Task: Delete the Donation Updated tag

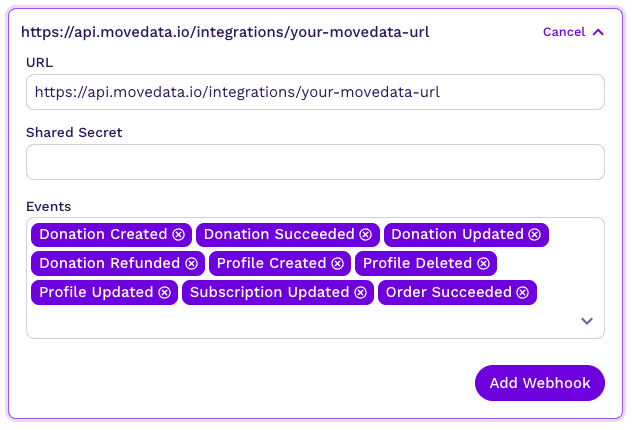Action: click(535, 234)
